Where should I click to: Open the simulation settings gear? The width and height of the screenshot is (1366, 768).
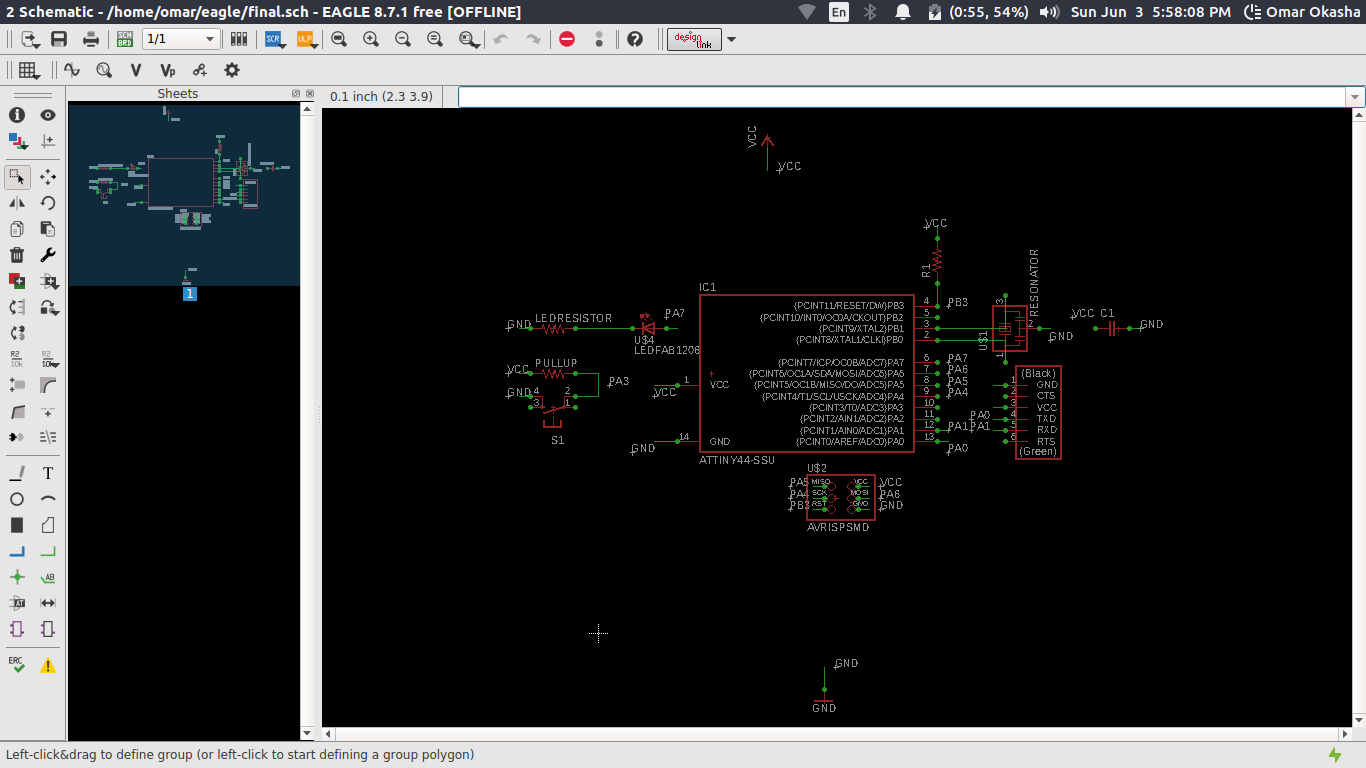(x=232, y=70)
